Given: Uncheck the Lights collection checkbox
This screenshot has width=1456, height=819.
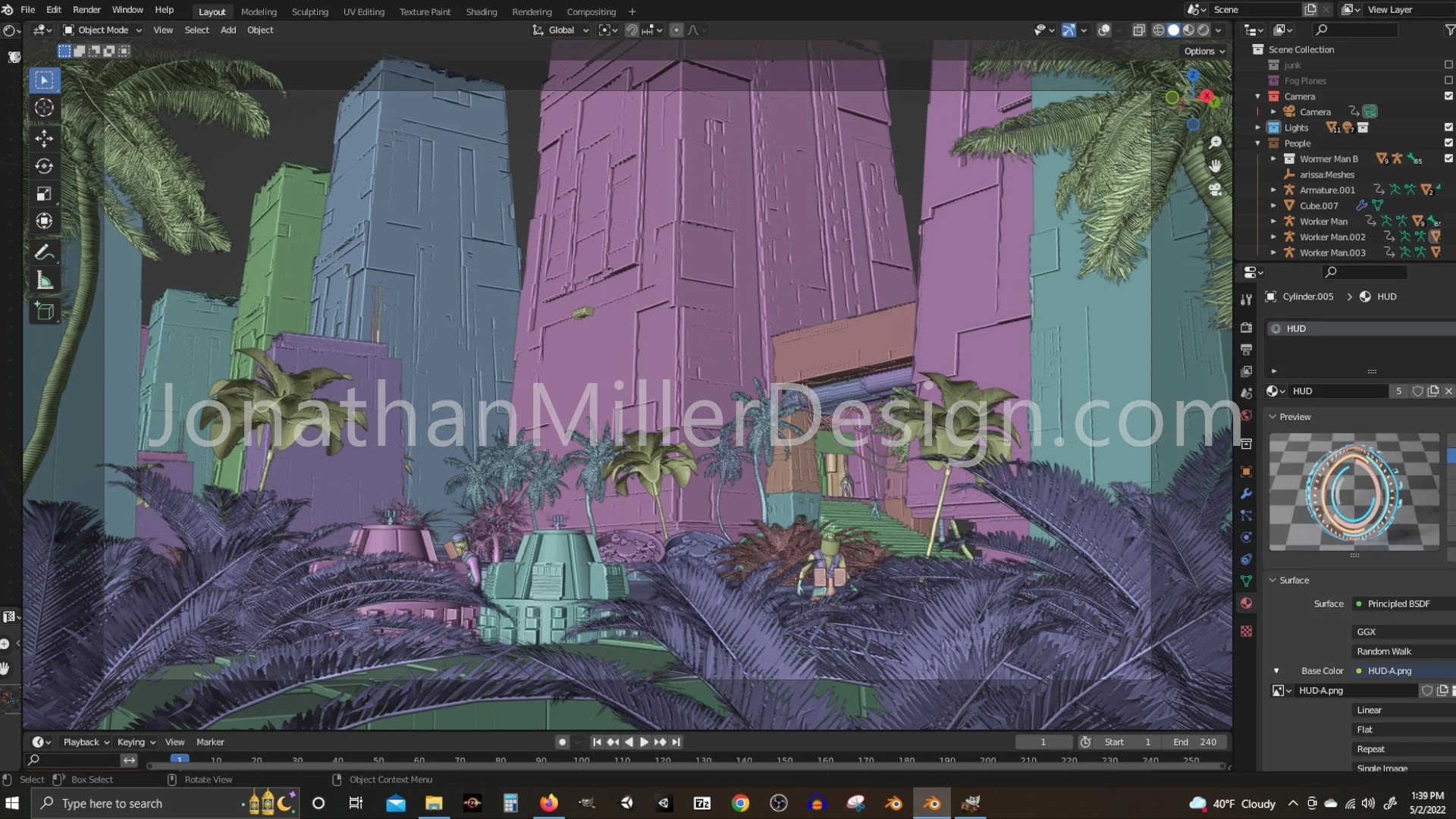Looking at the screenshot, I should 1448,127.
